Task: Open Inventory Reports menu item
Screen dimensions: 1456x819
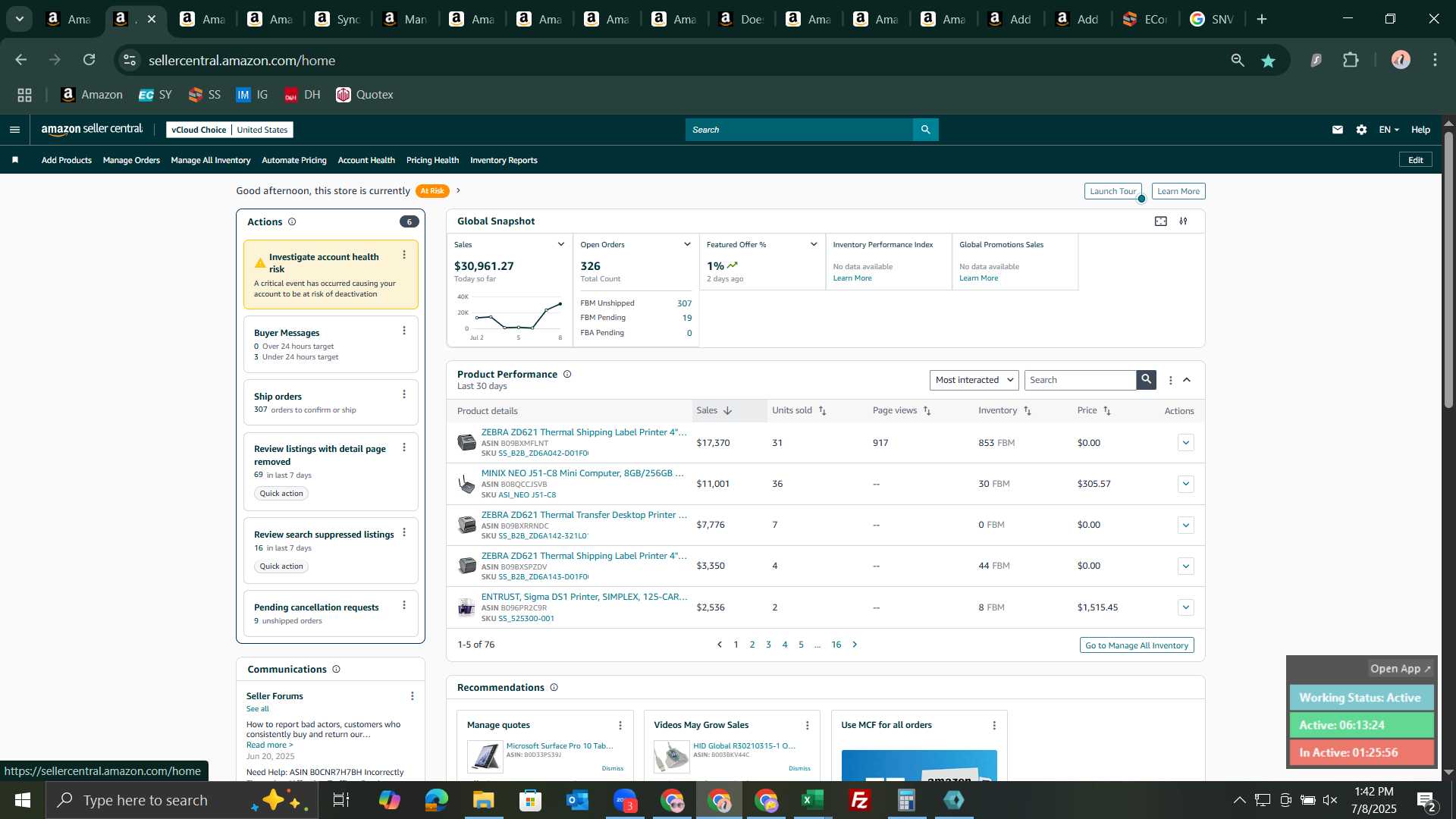Action: (x=504, y=160)
